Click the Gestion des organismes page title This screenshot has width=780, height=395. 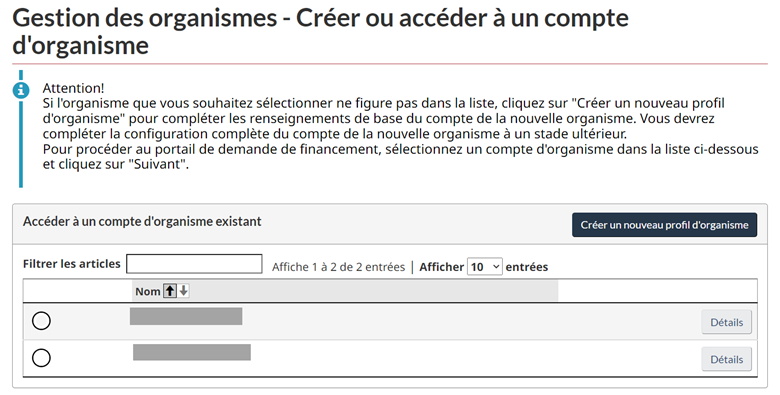pos(320,32)
